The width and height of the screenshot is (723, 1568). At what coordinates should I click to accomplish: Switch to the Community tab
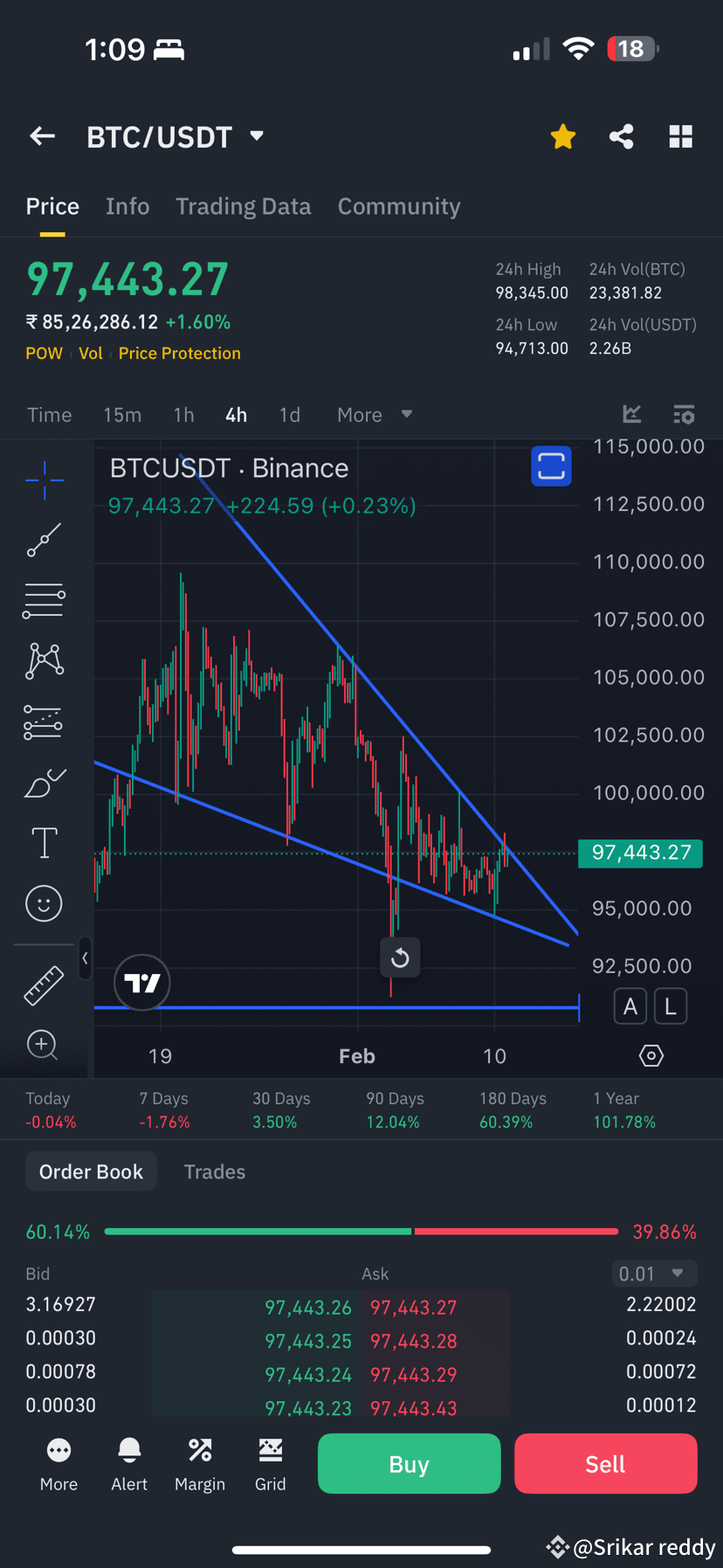click(x=399, y=206)
